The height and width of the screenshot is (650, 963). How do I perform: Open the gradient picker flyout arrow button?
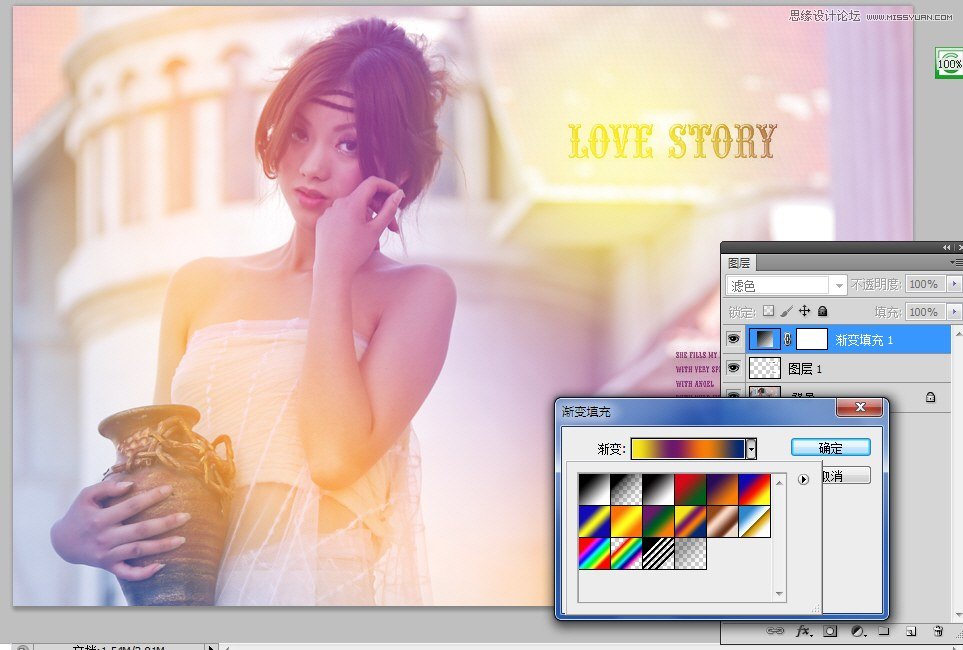[803, 479]
